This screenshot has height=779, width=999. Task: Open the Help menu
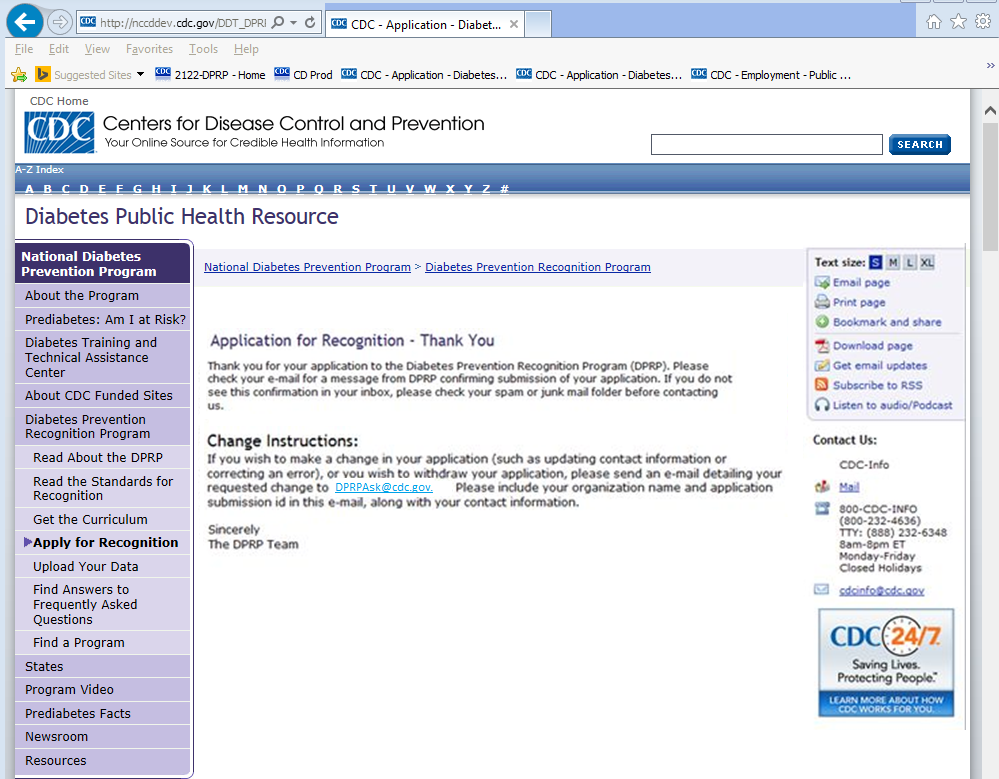(246, 49)
